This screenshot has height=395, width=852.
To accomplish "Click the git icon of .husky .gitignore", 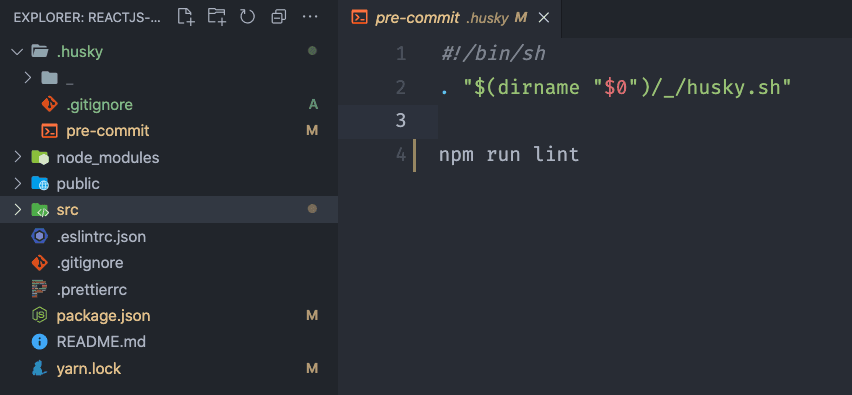I will (49, 104).
